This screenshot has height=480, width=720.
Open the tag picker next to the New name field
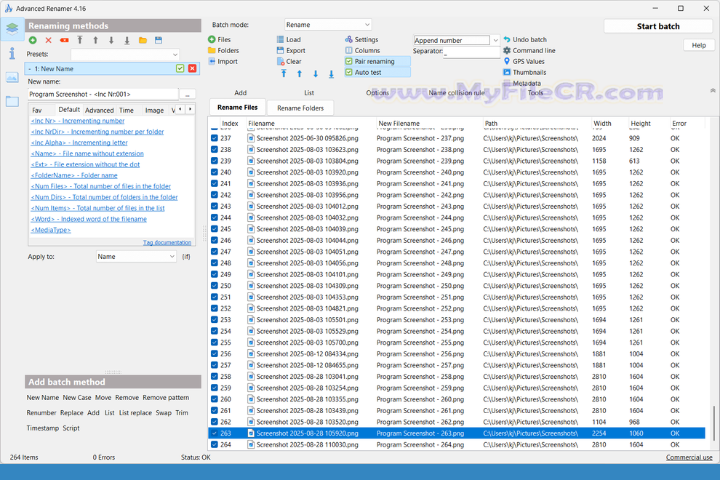[187, 95]
